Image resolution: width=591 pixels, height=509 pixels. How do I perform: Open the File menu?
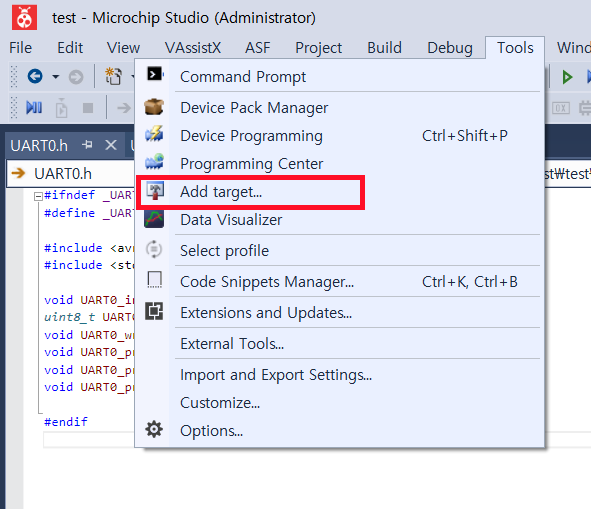[21, 48]
